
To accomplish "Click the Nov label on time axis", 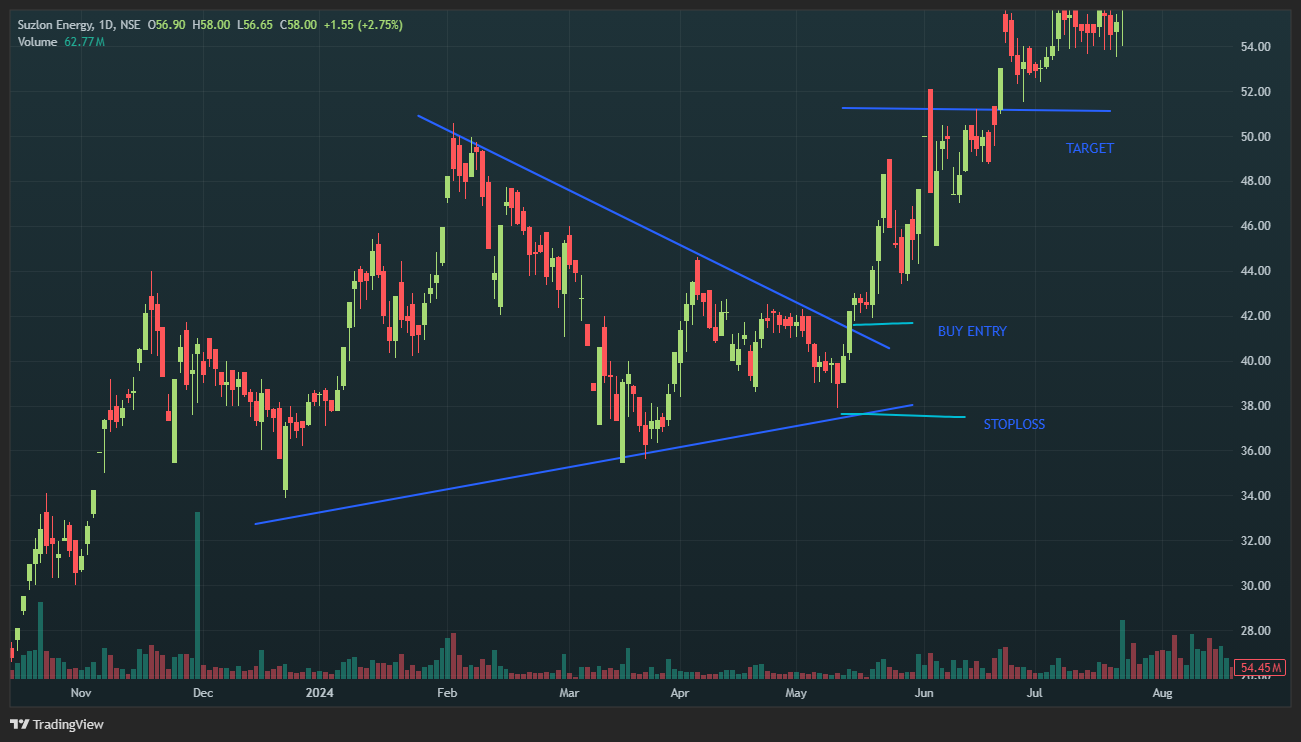I will pyautogui.click(x=81, y=692).
